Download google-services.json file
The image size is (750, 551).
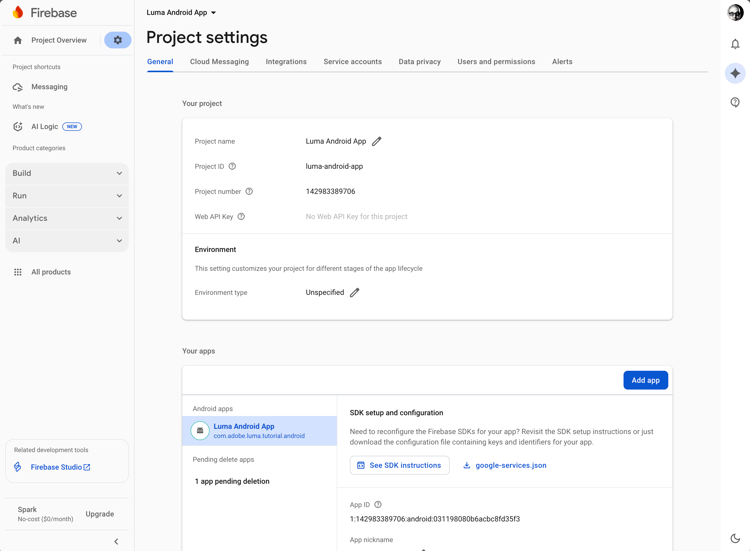click(x=504, y=465)
